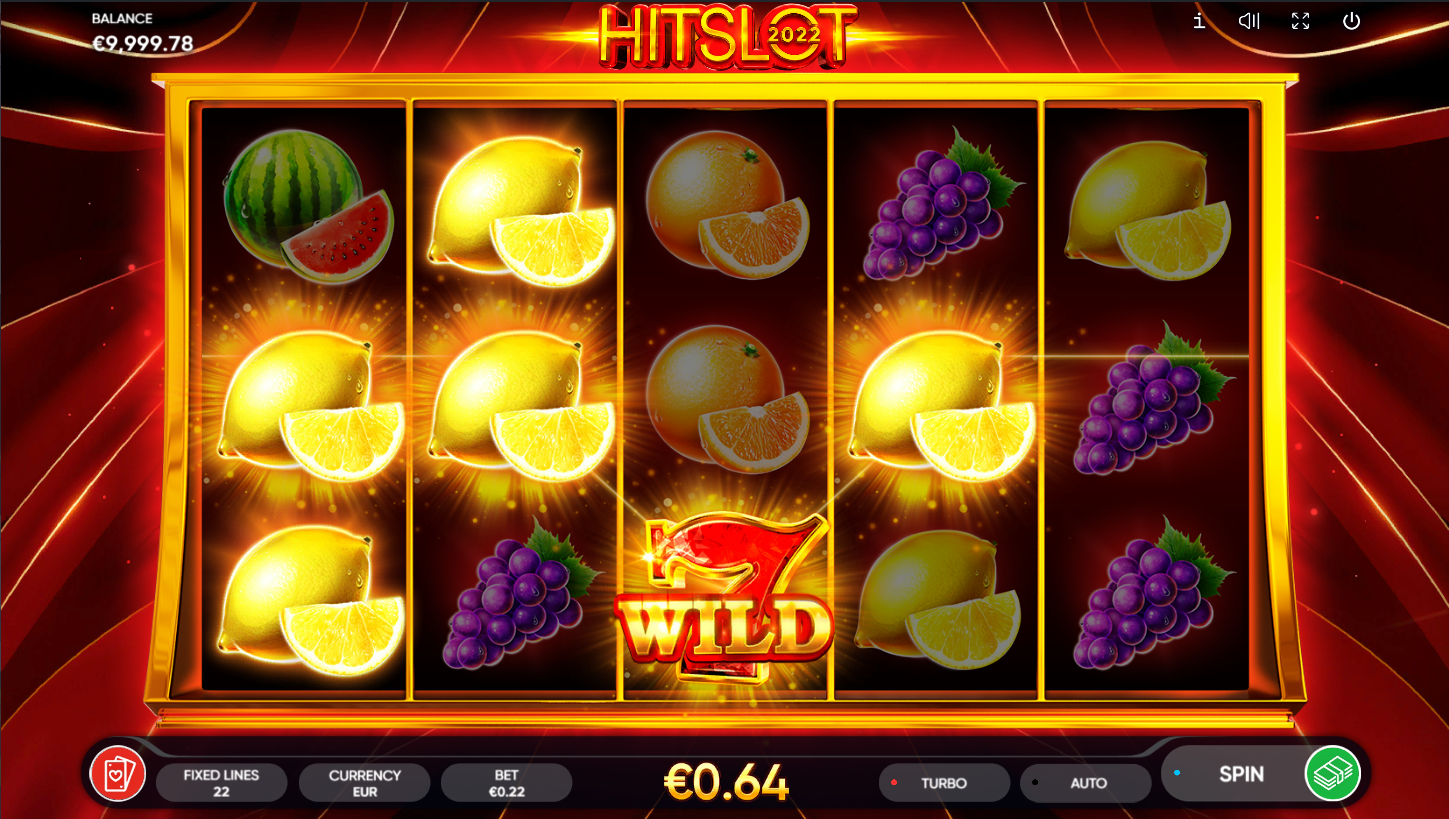The height and width of the screenshot is (819, 1449).
Task: Open the Fixed Lines 22 panel
Action: coord(221,783)
